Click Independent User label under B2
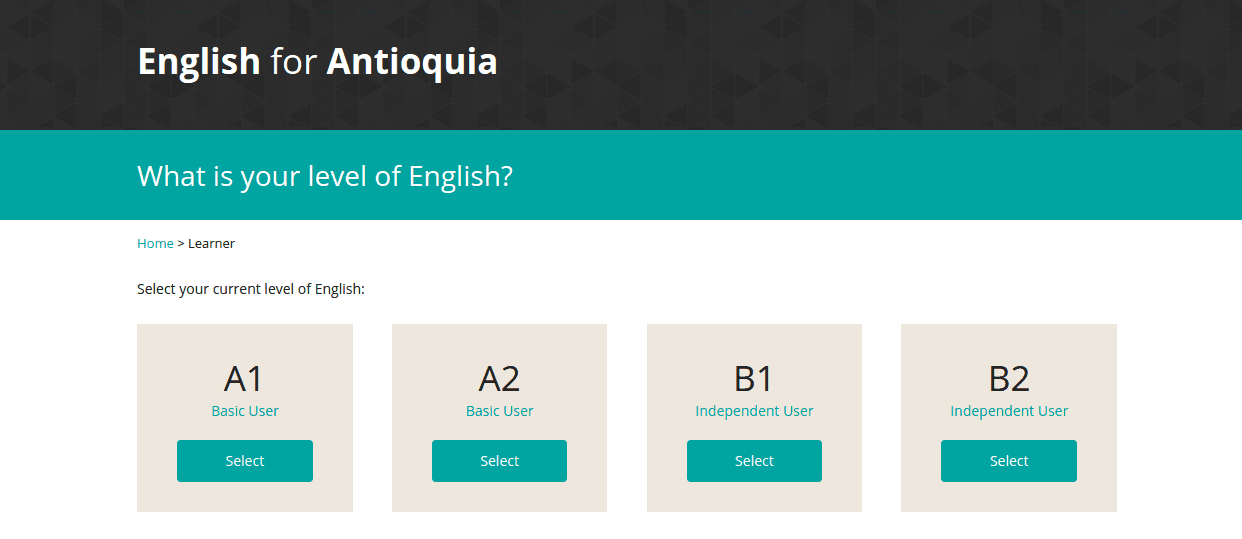Screen dimensions: 1242x539 1009,411
